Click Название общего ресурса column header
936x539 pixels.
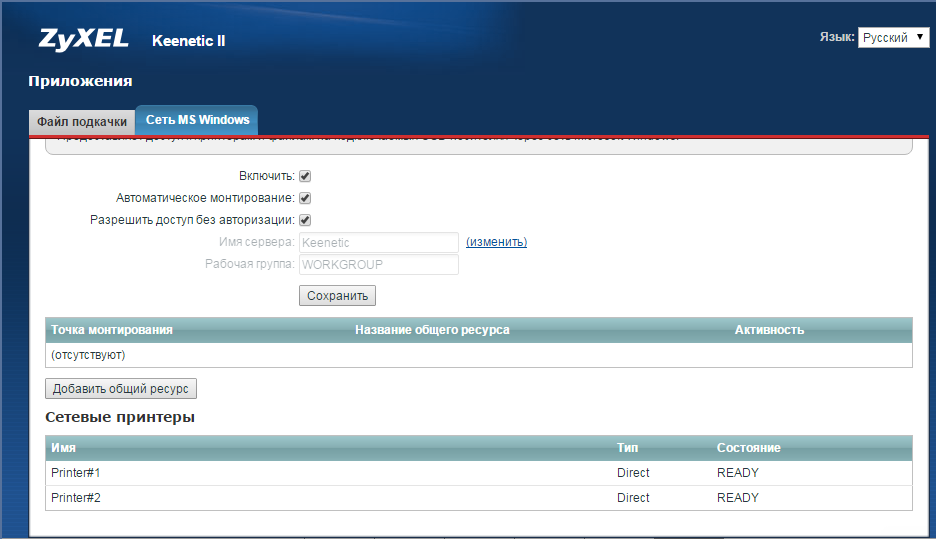click(x=432, y=330)
